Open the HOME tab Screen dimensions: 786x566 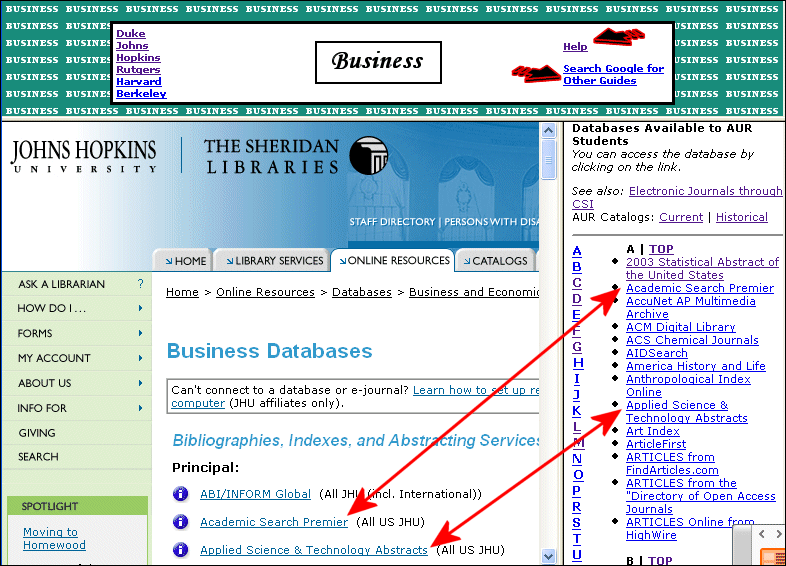(183, 261)
